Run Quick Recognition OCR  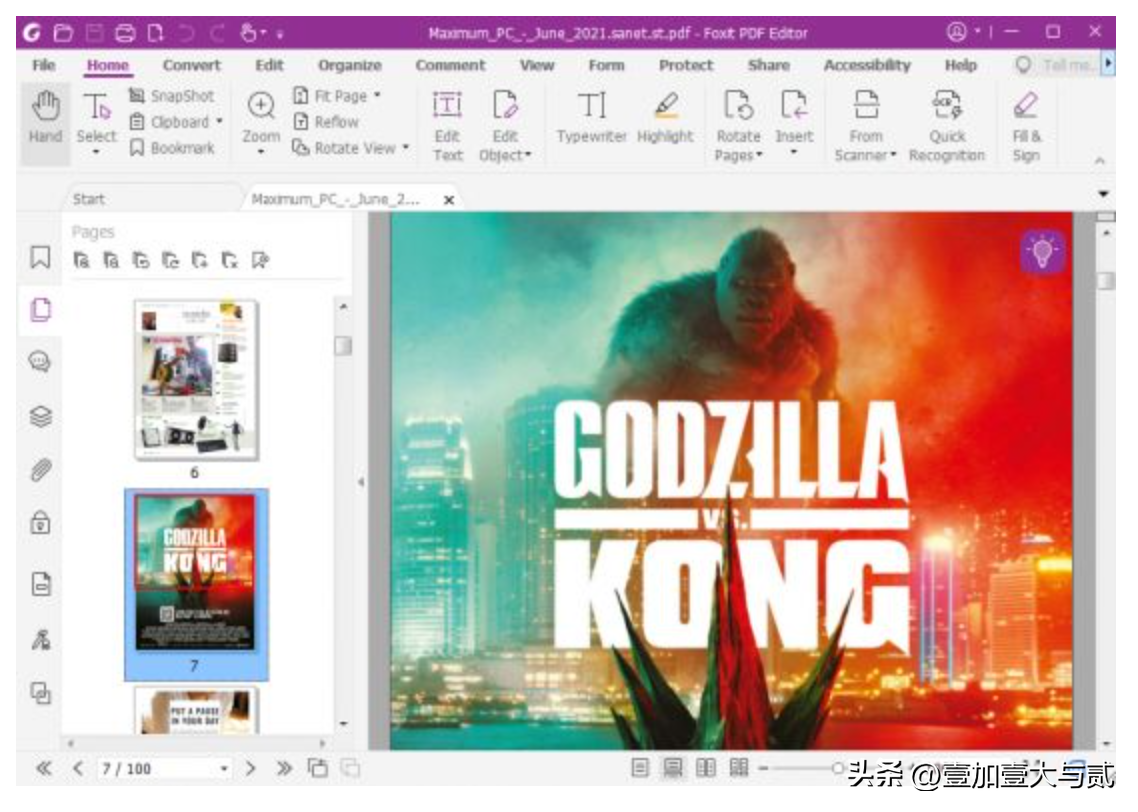[x=946, y=125]
